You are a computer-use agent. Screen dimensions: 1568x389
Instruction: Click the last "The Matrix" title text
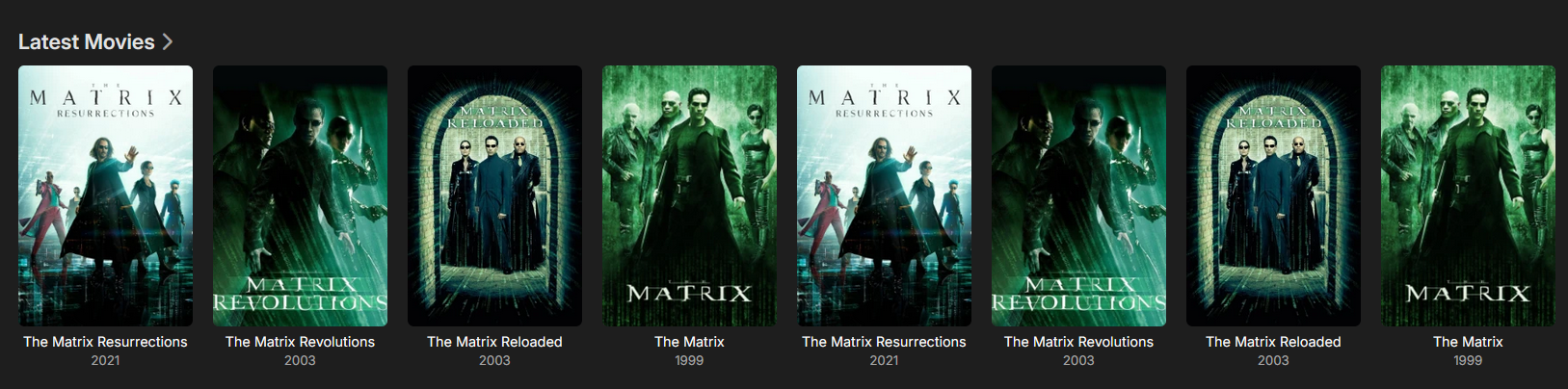click(x=1468, y=342)
